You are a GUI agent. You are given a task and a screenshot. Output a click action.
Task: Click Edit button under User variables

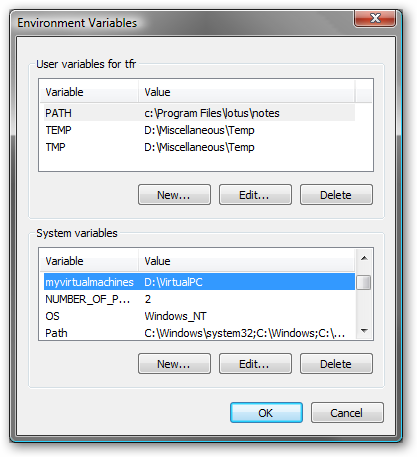pos(255,195)
